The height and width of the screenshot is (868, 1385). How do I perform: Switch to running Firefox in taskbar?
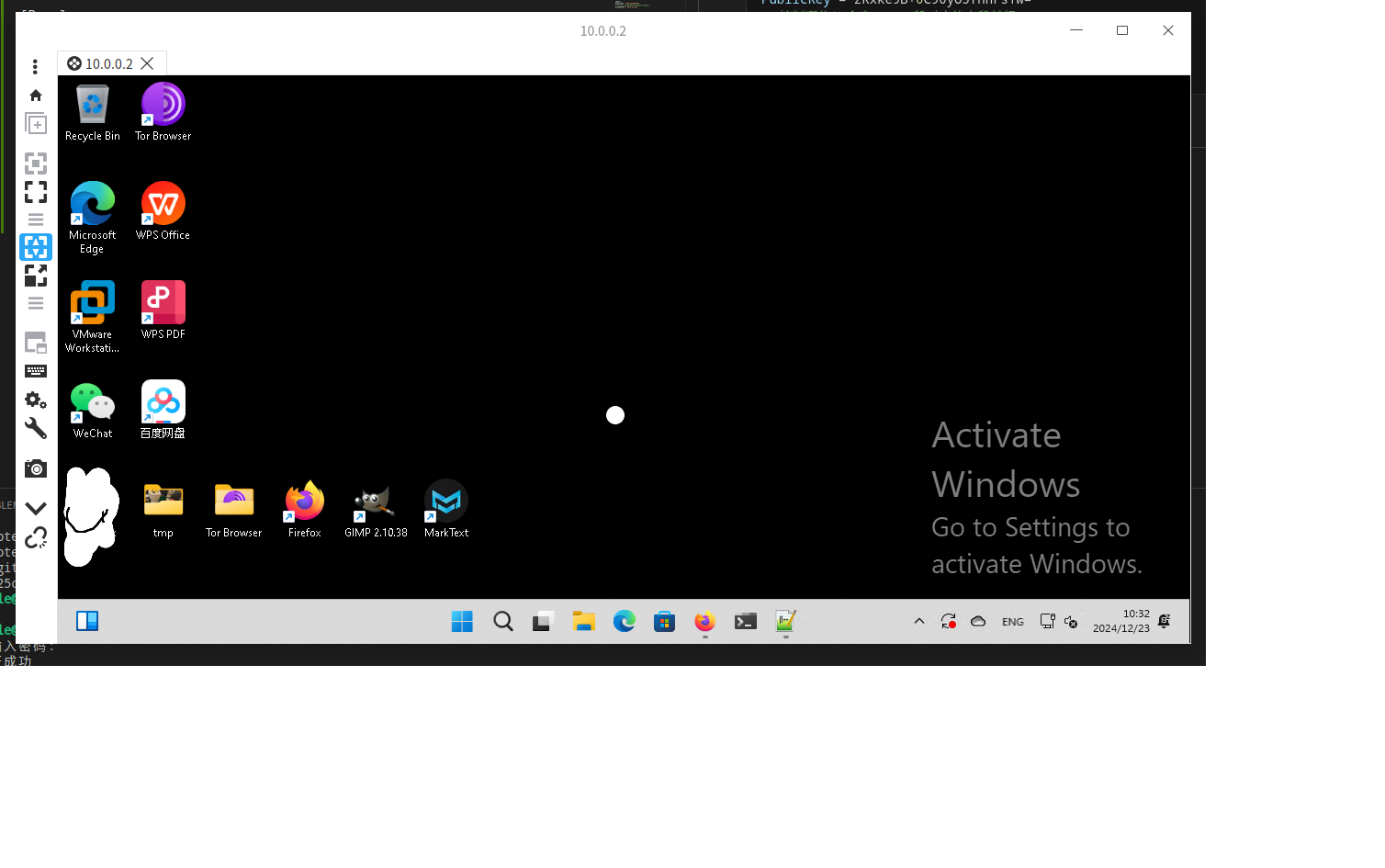pyautogui.click(x=705, y=622)
